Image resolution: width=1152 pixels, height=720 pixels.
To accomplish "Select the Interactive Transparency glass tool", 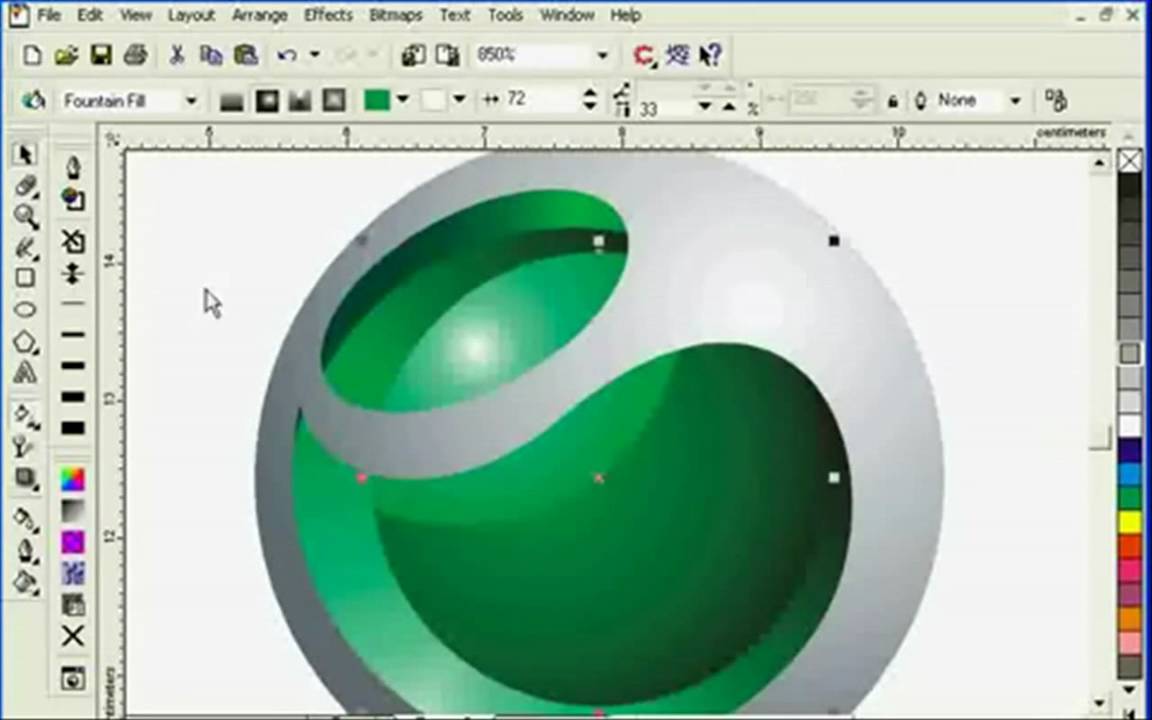I will [x=25, y=446].
